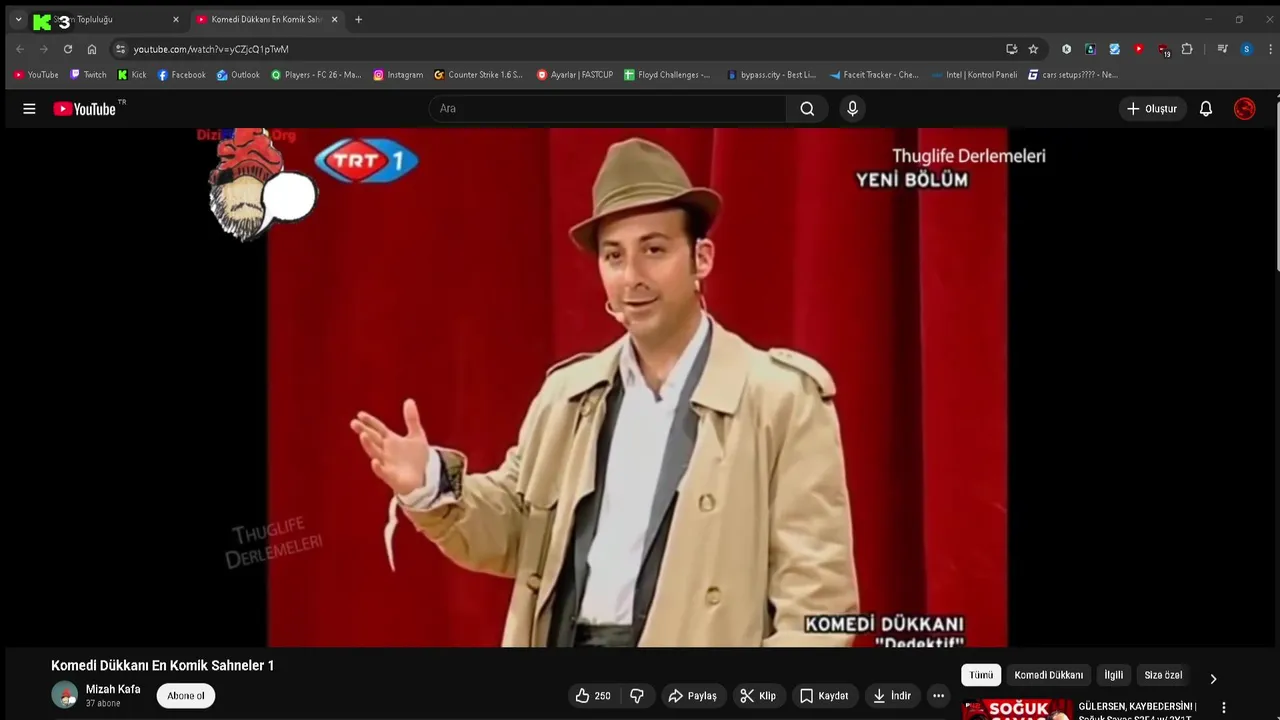The height and width of the screenshot is (720, 1280).
Task: Click the red YouTube extension icon
Action: click(x=1138, y=49)
